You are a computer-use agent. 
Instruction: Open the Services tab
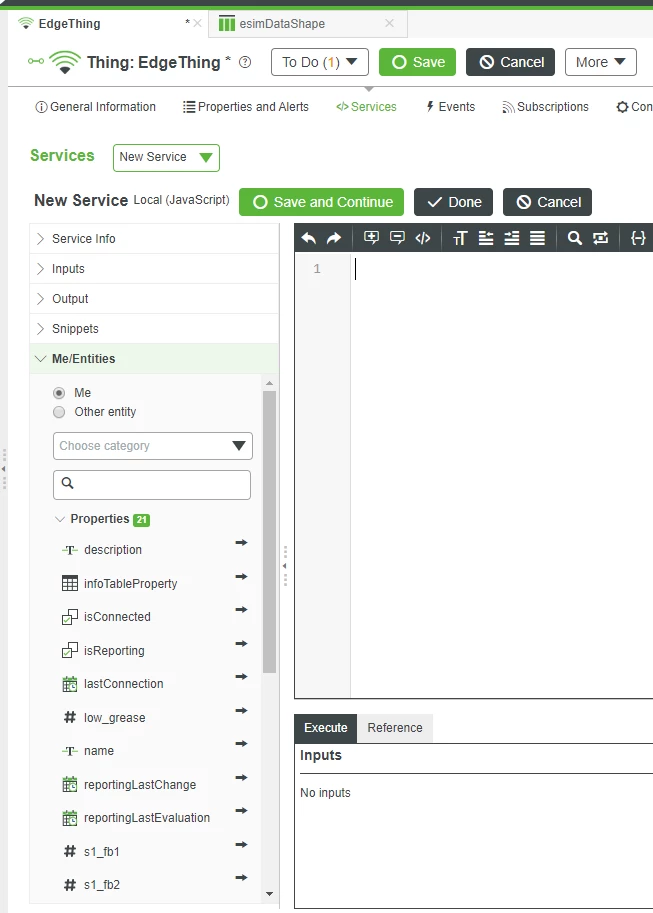coord(366,107)
